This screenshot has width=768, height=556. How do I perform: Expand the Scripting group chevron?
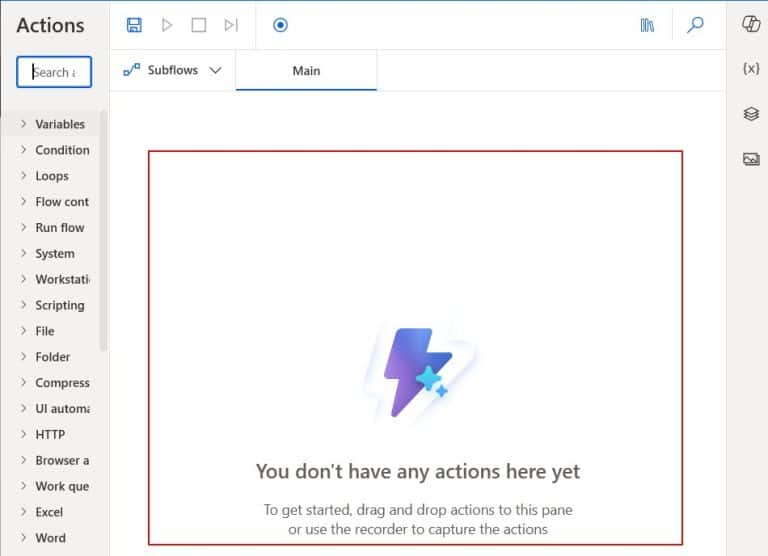(23, 305)
